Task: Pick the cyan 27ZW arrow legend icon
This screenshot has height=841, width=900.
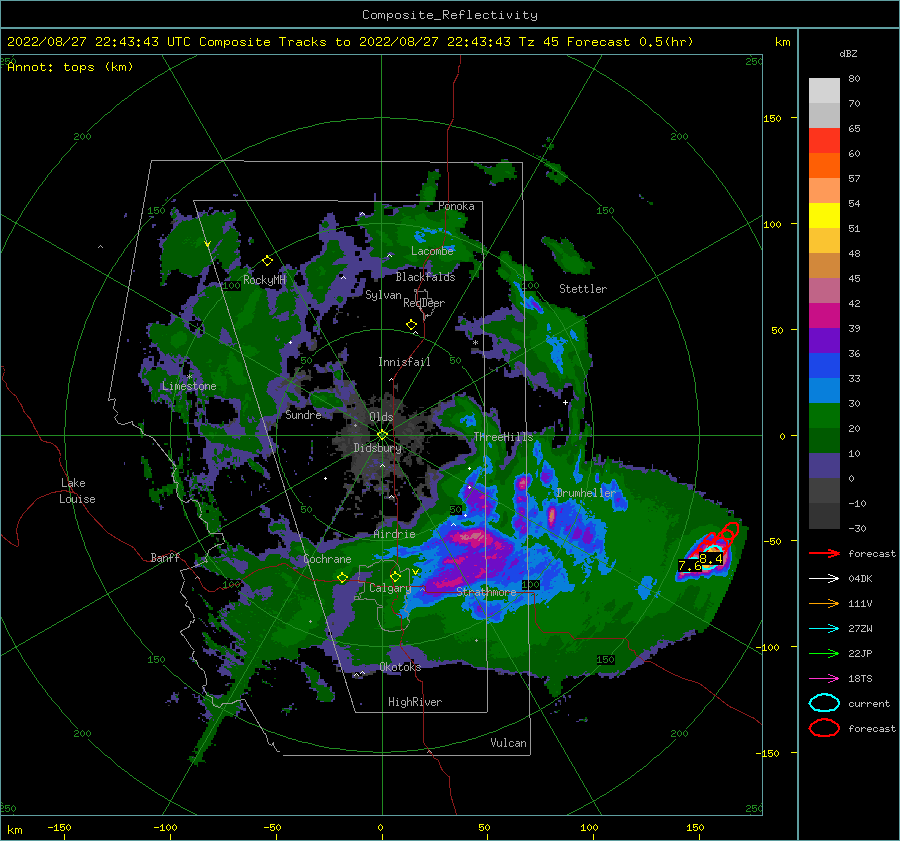Action: pos(824,629)
